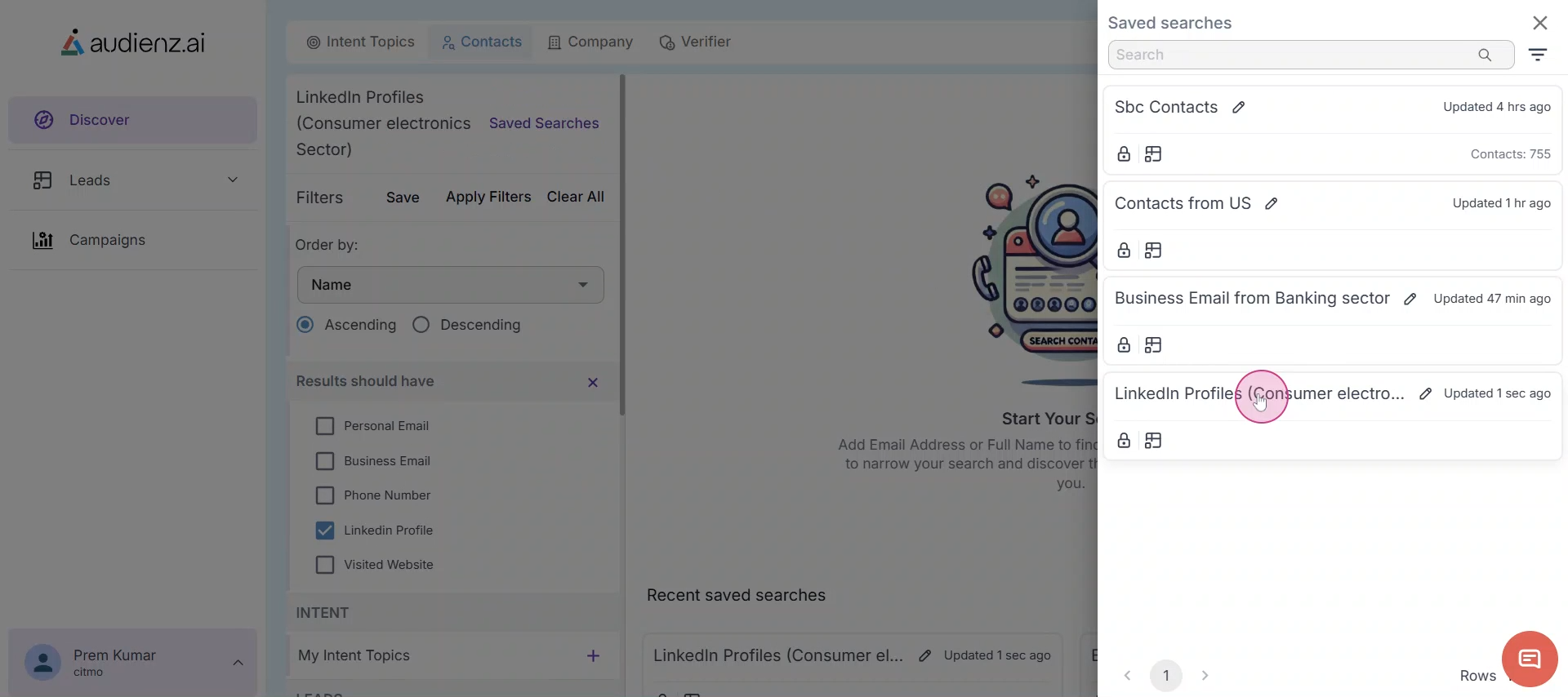1568x697 pixels.
Task: Click search magnifier in Saved searches
Action: 1485,55
